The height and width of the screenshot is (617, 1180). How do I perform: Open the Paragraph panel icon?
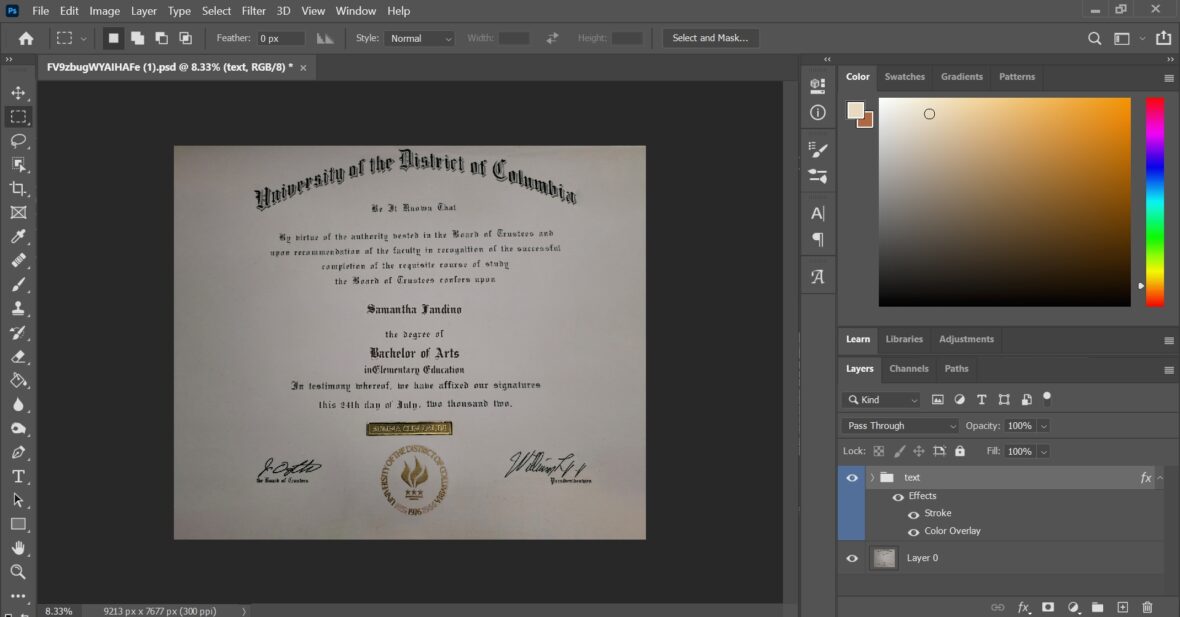pyautogui.click(x=817, y=240)
